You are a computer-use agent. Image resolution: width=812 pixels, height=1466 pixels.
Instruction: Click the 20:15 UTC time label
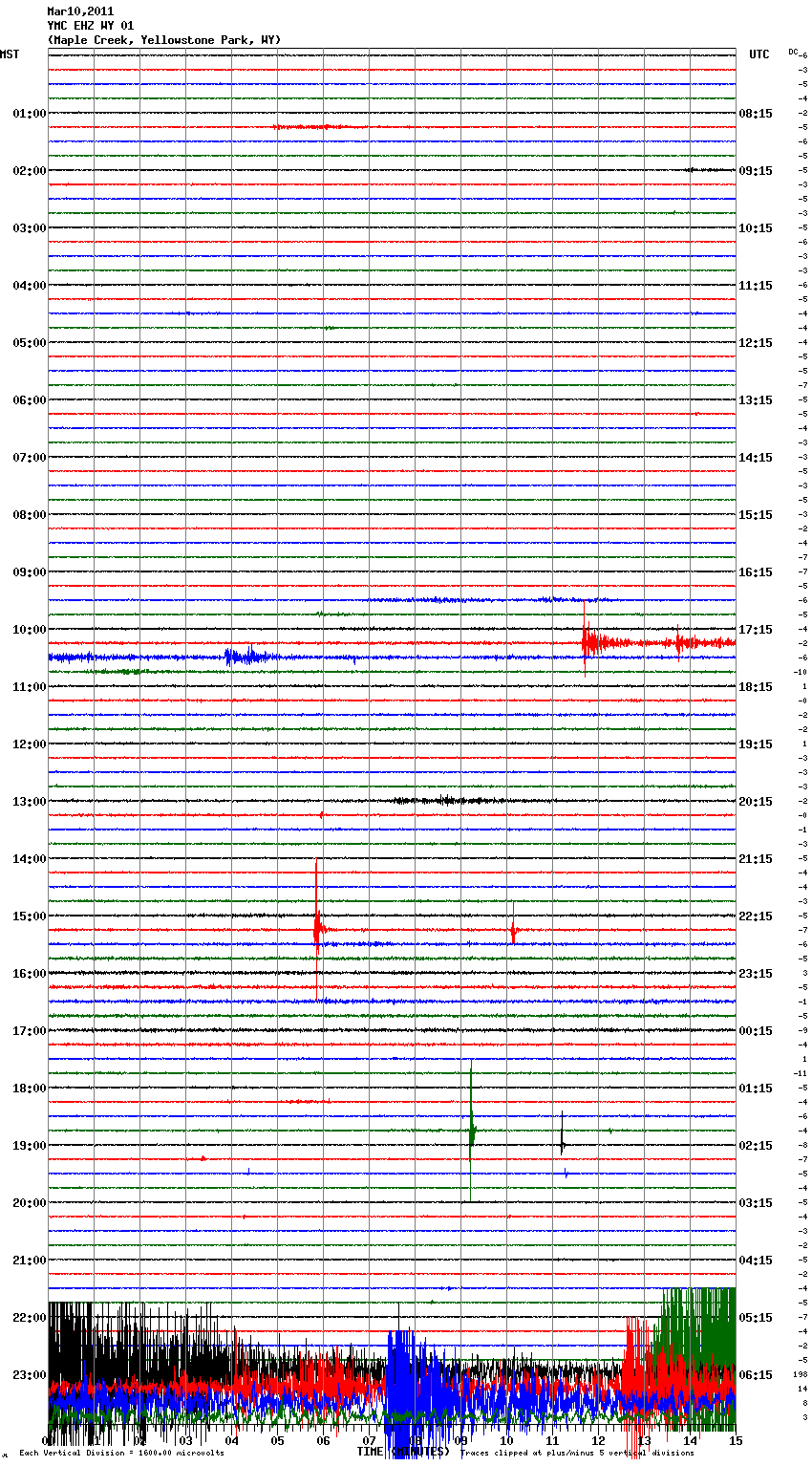(756, 802)
